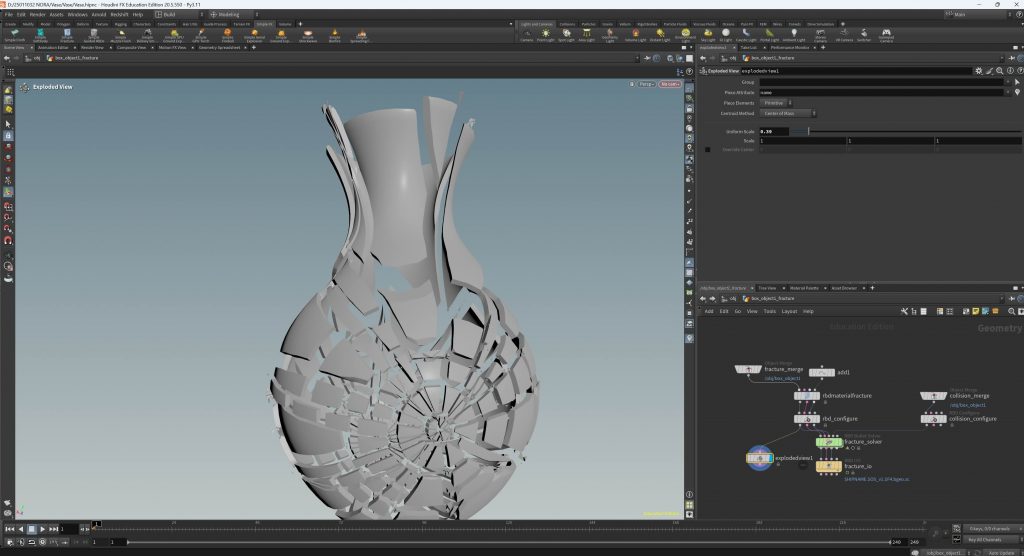This screenshot has width=1024, height=556.
Task: Click the collision_merge node icon
Action: pos(933,396)
